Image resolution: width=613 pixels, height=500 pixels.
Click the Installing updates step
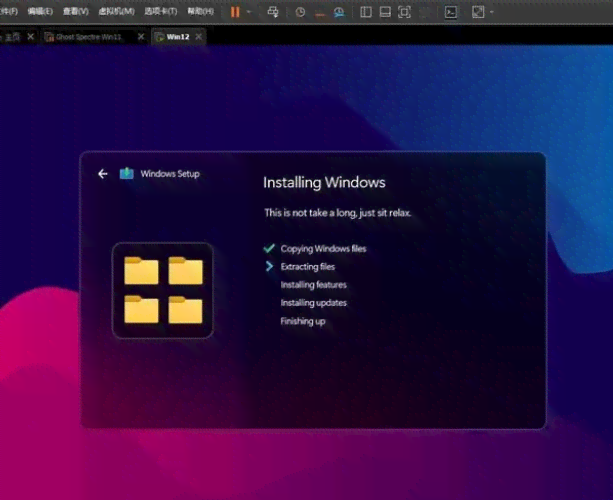314,303
